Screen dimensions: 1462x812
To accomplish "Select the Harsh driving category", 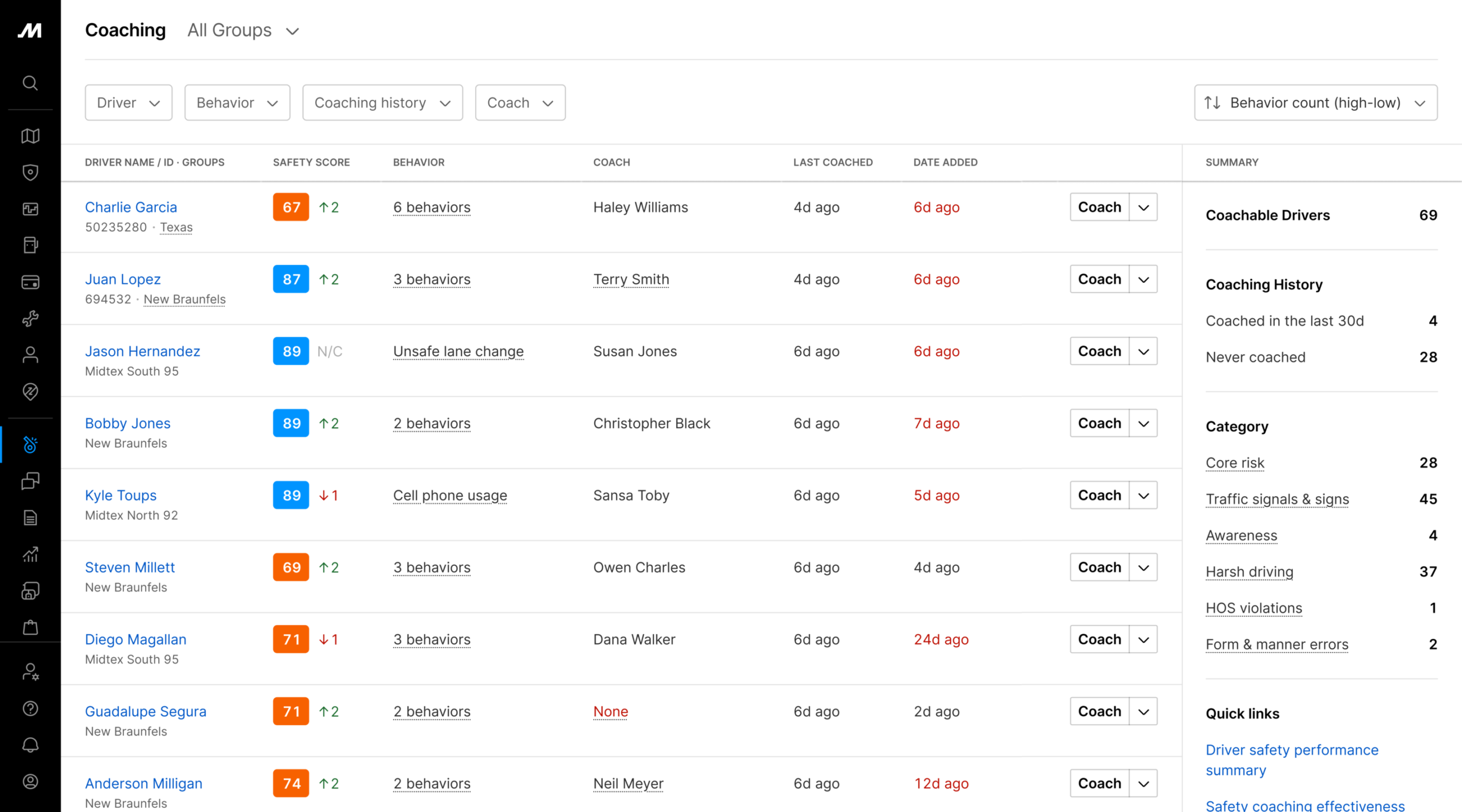I will tap(1249, 572).
